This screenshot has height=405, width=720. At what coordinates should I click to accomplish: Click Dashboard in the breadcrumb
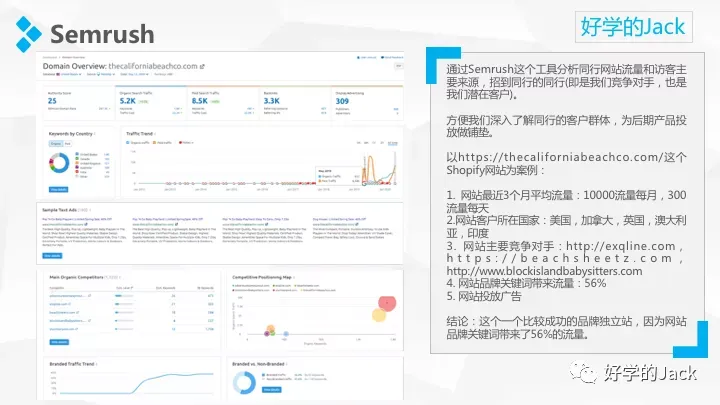tap(50, 57)
